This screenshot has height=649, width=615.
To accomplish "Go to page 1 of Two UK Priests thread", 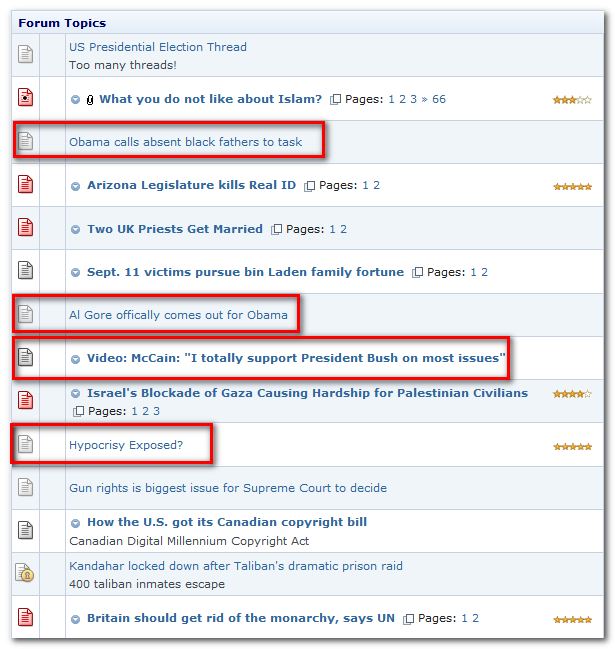I will (x=332, y=229).
